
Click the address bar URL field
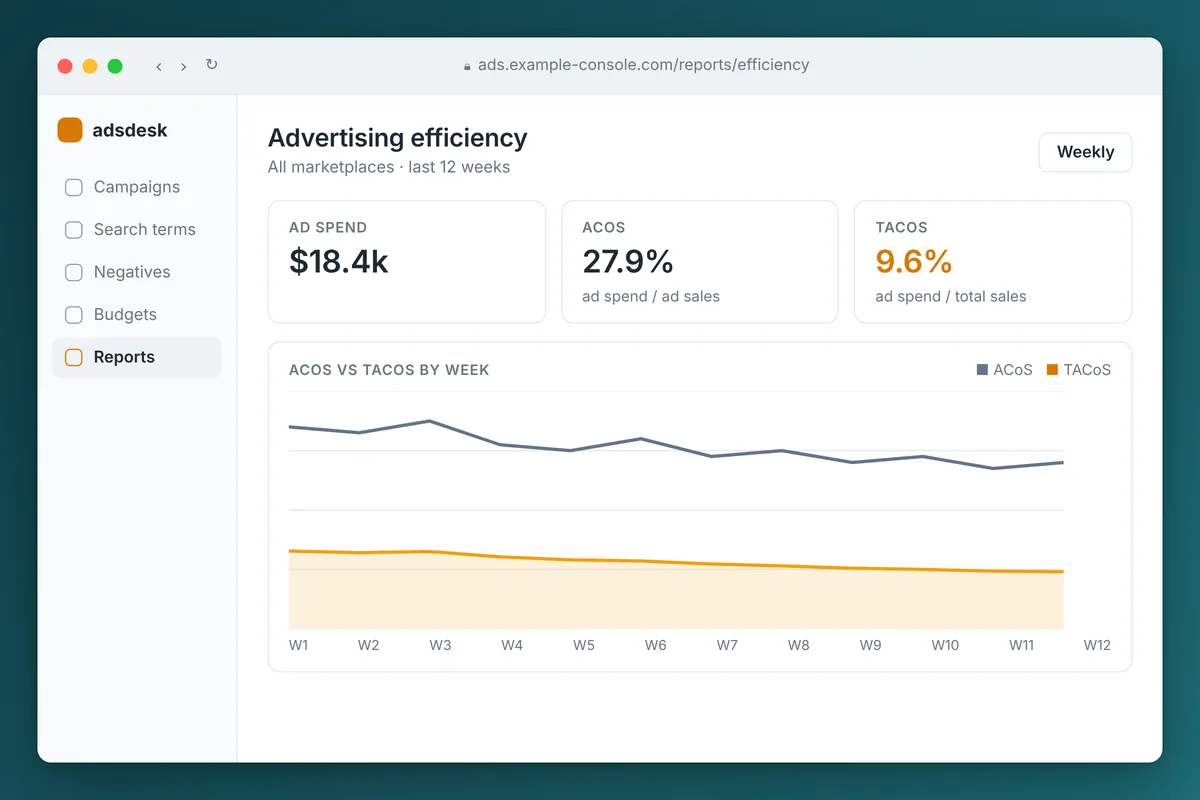coord(636,65)
